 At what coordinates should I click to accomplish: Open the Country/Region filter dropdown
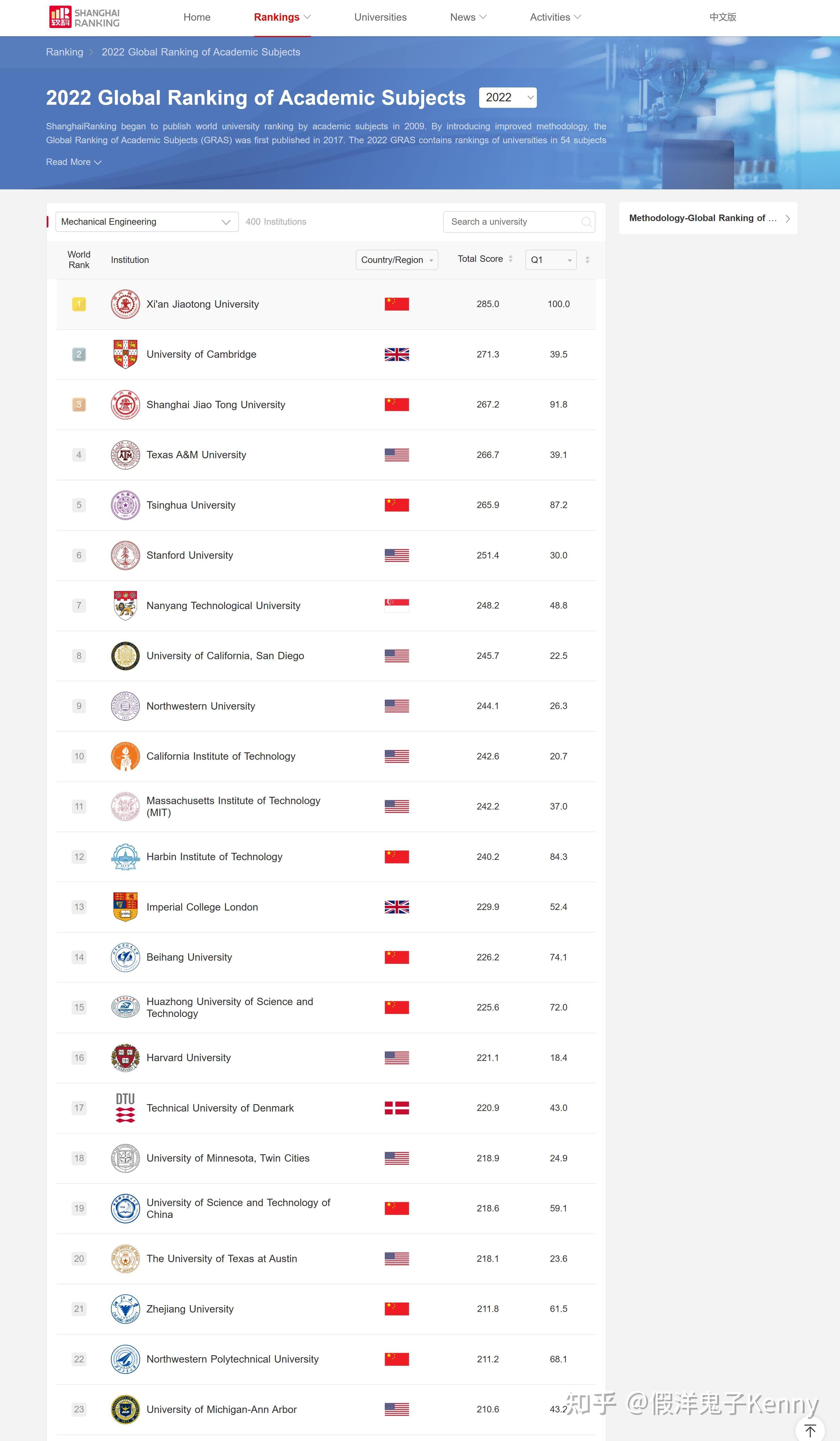(397, 260)
